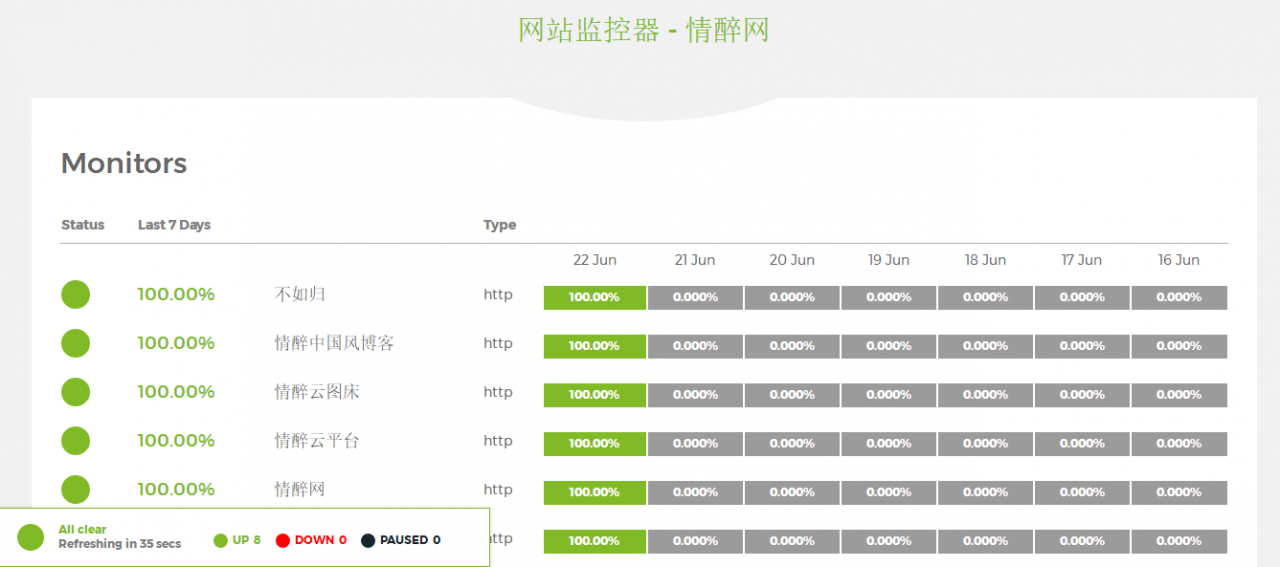This screenshot has width=1280, height=567.
Task: Click the UP 8 counter label
Action: click(247, 540)
